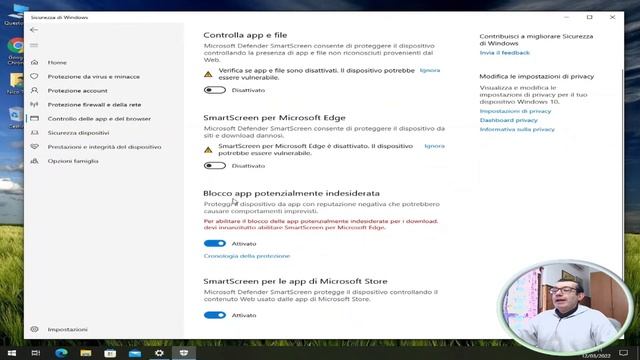Go to Home in the sidebar
Viewport: 640px width, 360px height.
pyautogui.click(x=57, y=62)
